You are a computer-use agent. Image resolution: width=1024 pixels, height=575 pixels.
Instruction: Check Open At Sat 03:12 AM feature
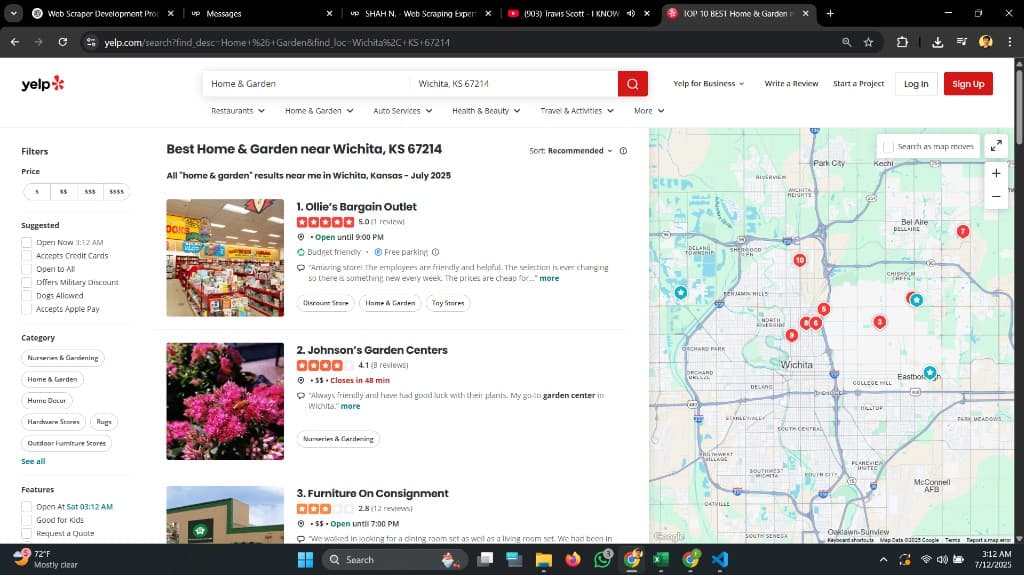(26, 506)
